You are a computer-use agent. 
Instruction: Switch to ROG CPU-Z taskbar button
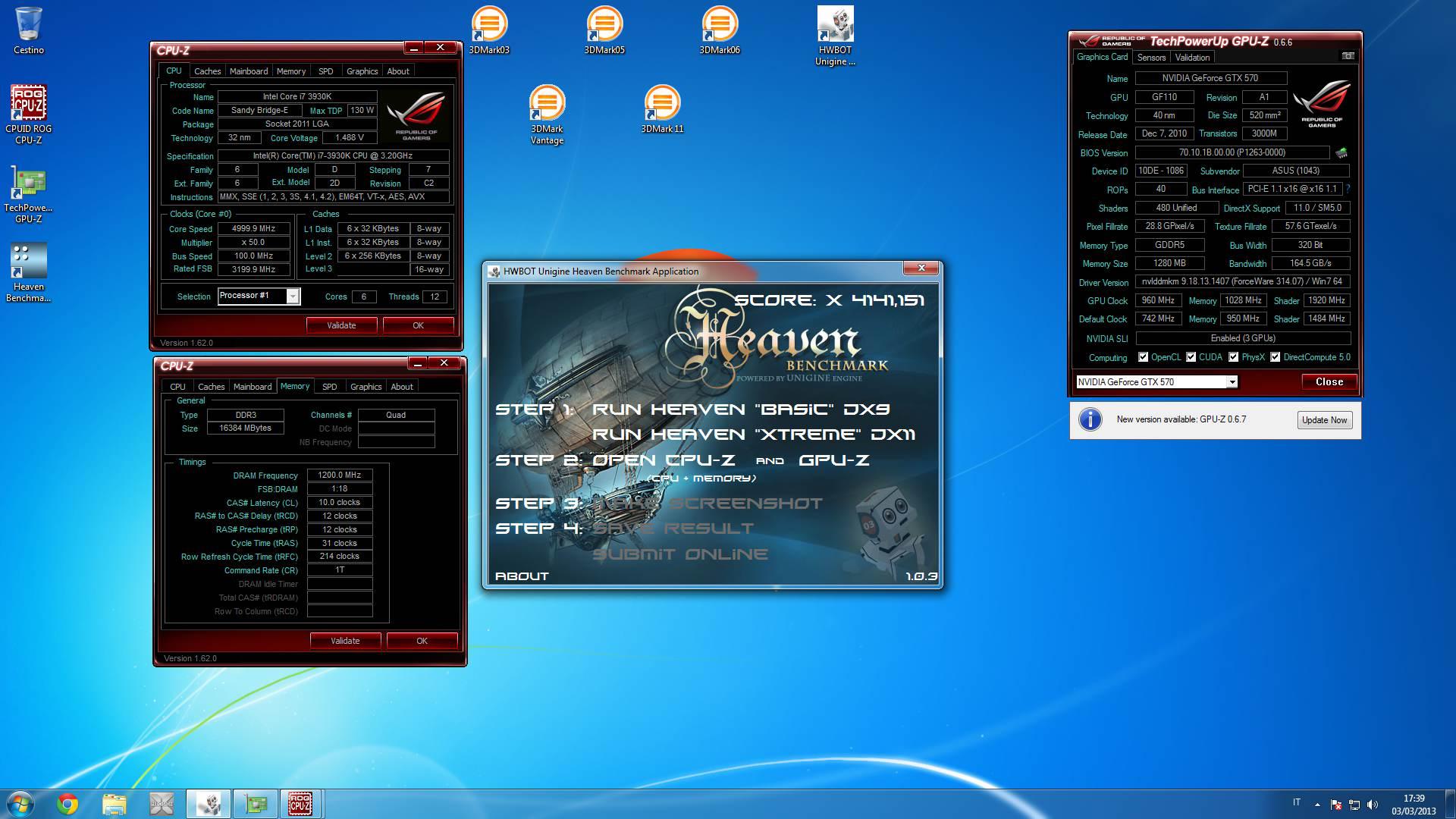(301, 804)
